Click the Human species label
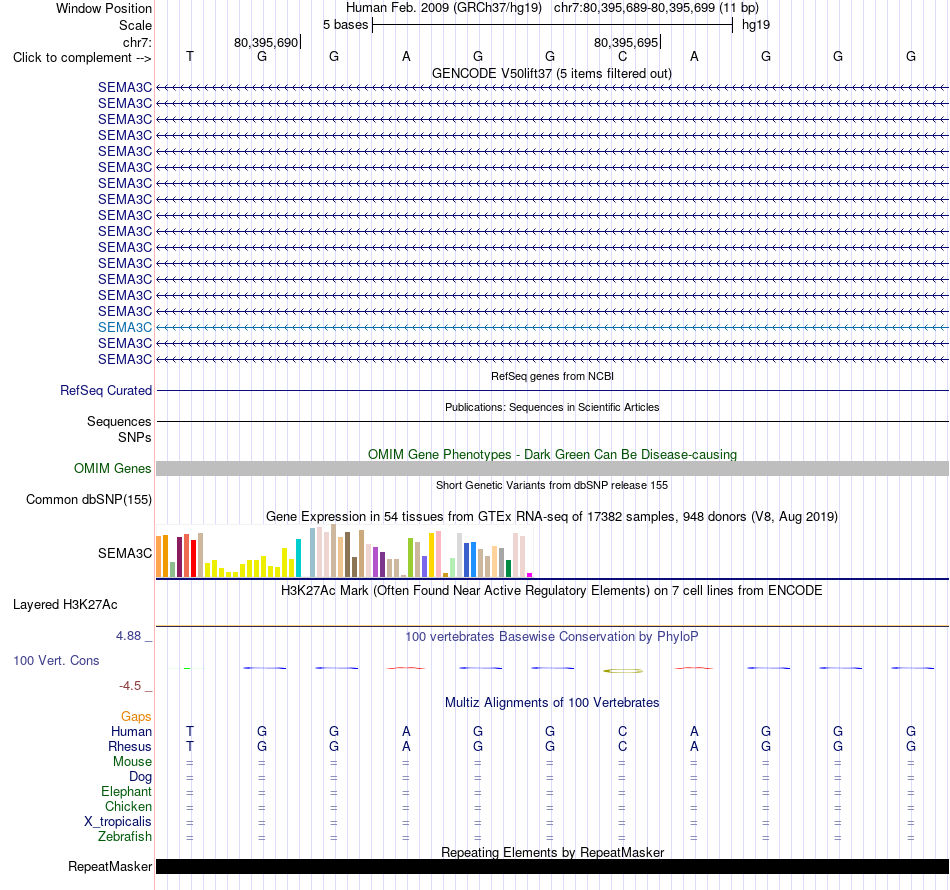This screenshot has width=950, height=890. pos(131,731)
